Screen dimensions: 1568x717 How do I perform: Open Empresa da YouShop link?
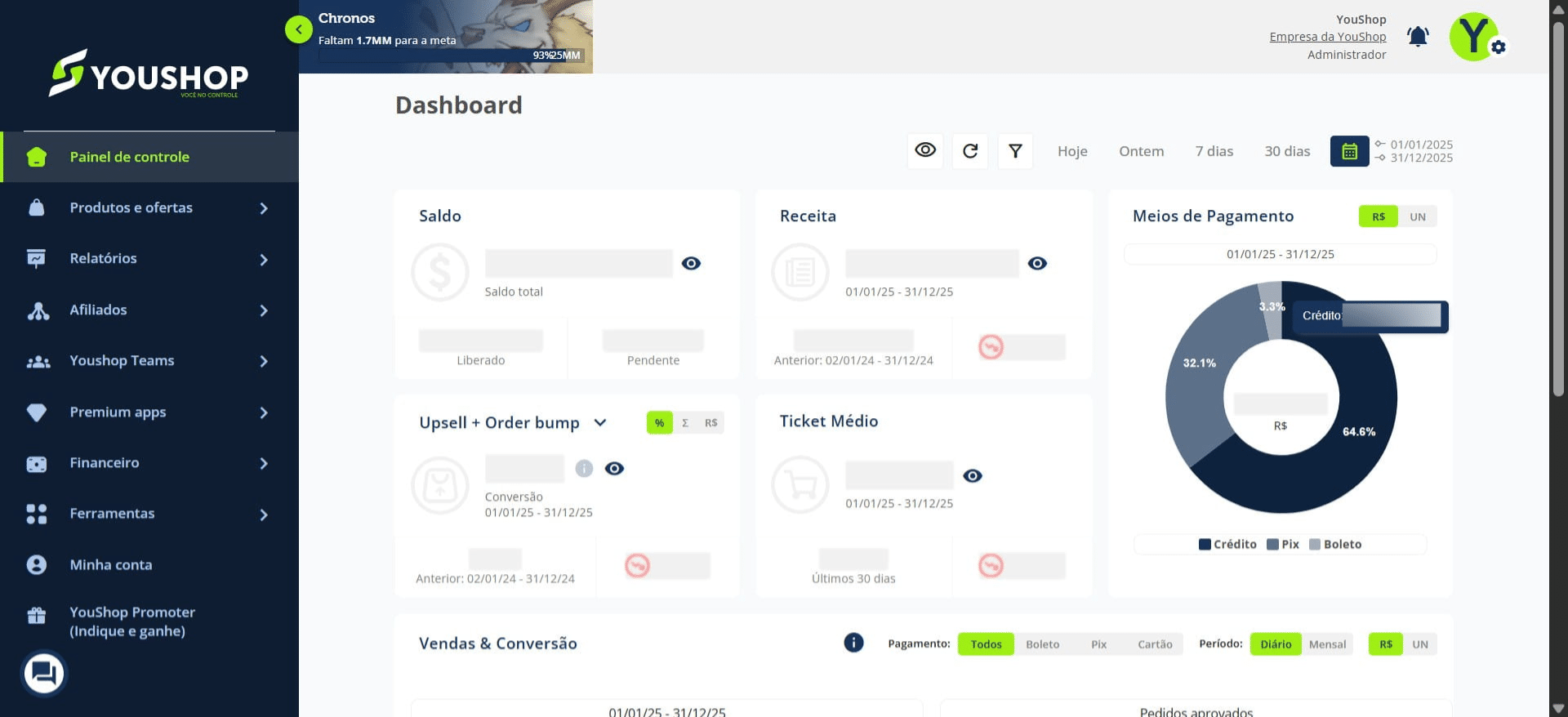point(1327,37)
